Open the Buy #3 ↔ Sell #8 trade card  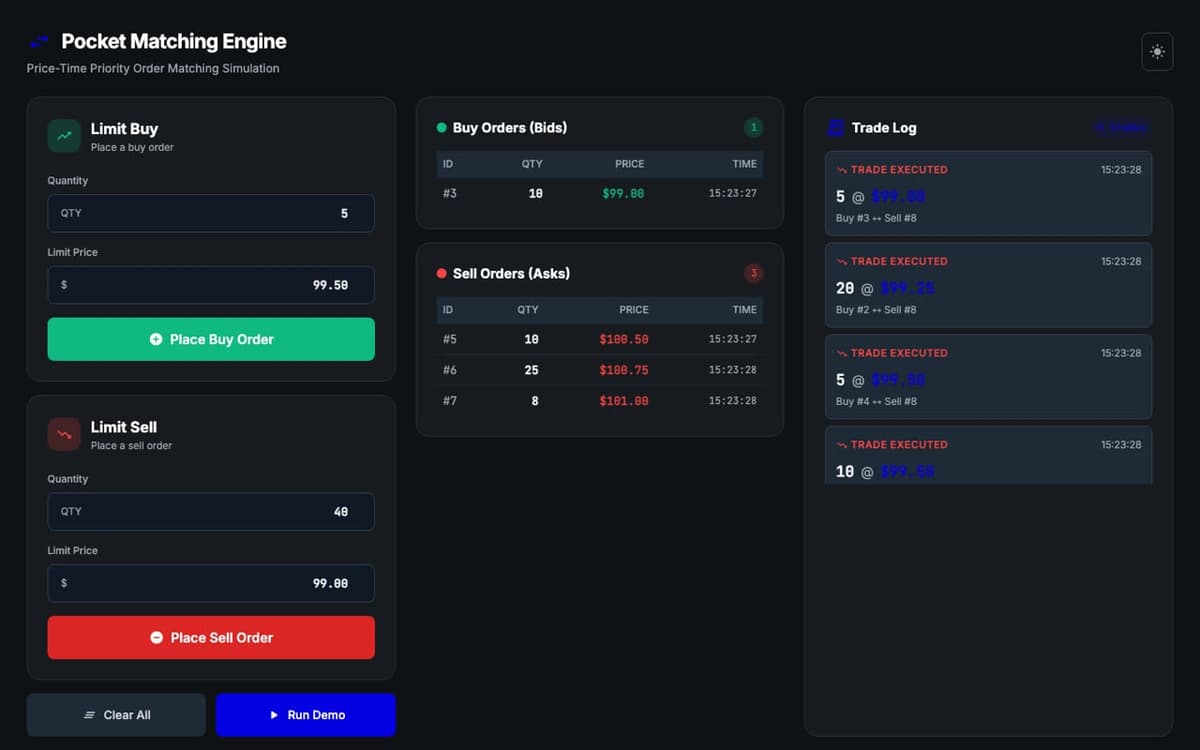point(988,193)
